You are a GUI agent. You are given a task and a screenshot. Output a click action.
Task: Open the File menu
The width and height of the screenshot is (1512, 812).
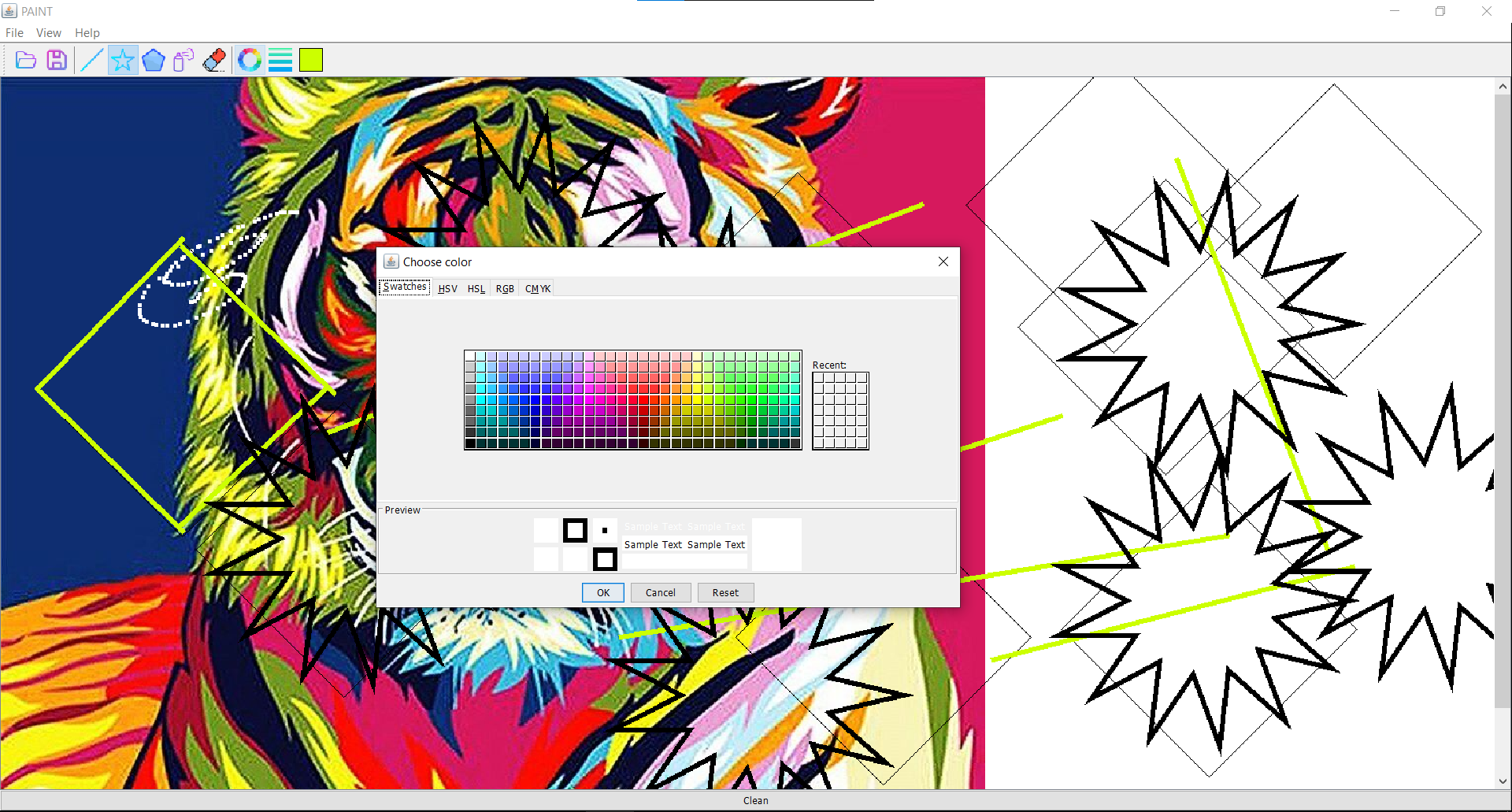[x=14, y=33]
